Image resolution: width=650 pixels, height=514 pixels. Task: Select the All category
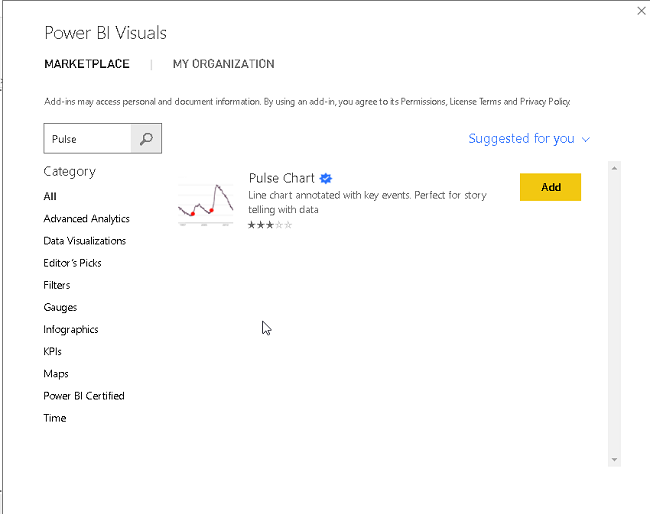coord(50,197)
